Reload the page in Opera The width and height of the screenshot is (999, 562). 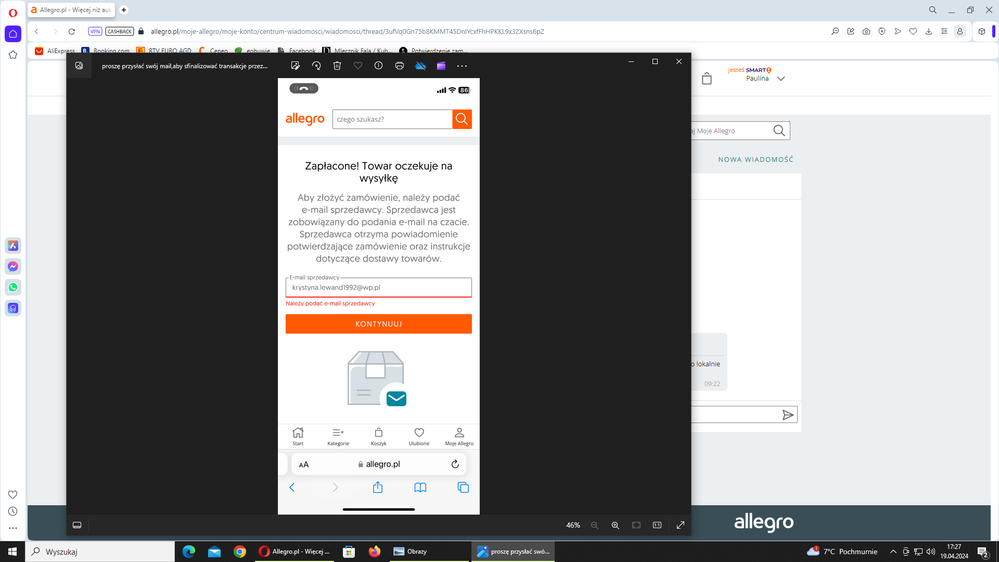[72, 31]
